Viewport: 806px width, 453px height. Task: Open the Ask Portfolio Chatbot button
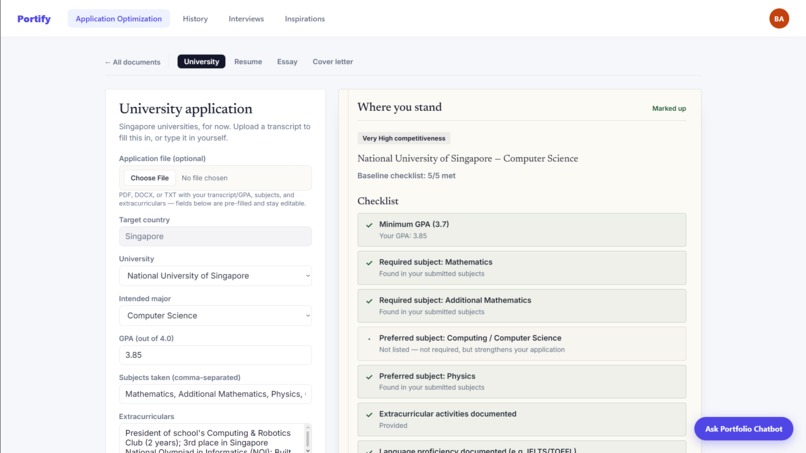tap(743, 429)
